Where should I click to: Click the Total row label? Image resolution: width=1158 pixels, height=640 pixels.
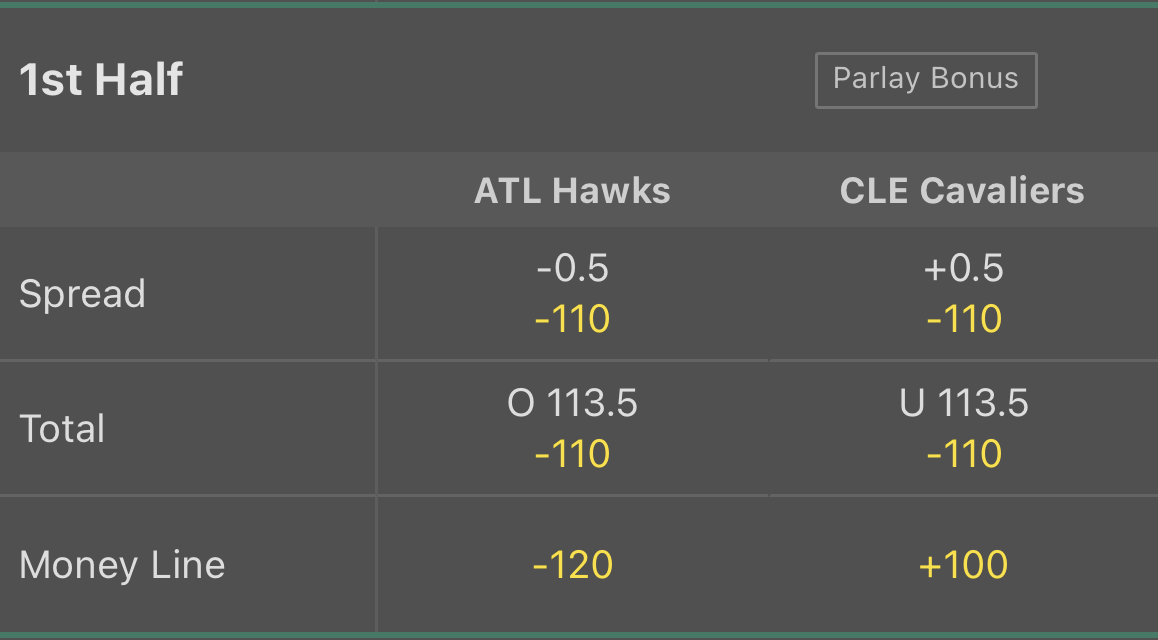(x=62, y=428)
